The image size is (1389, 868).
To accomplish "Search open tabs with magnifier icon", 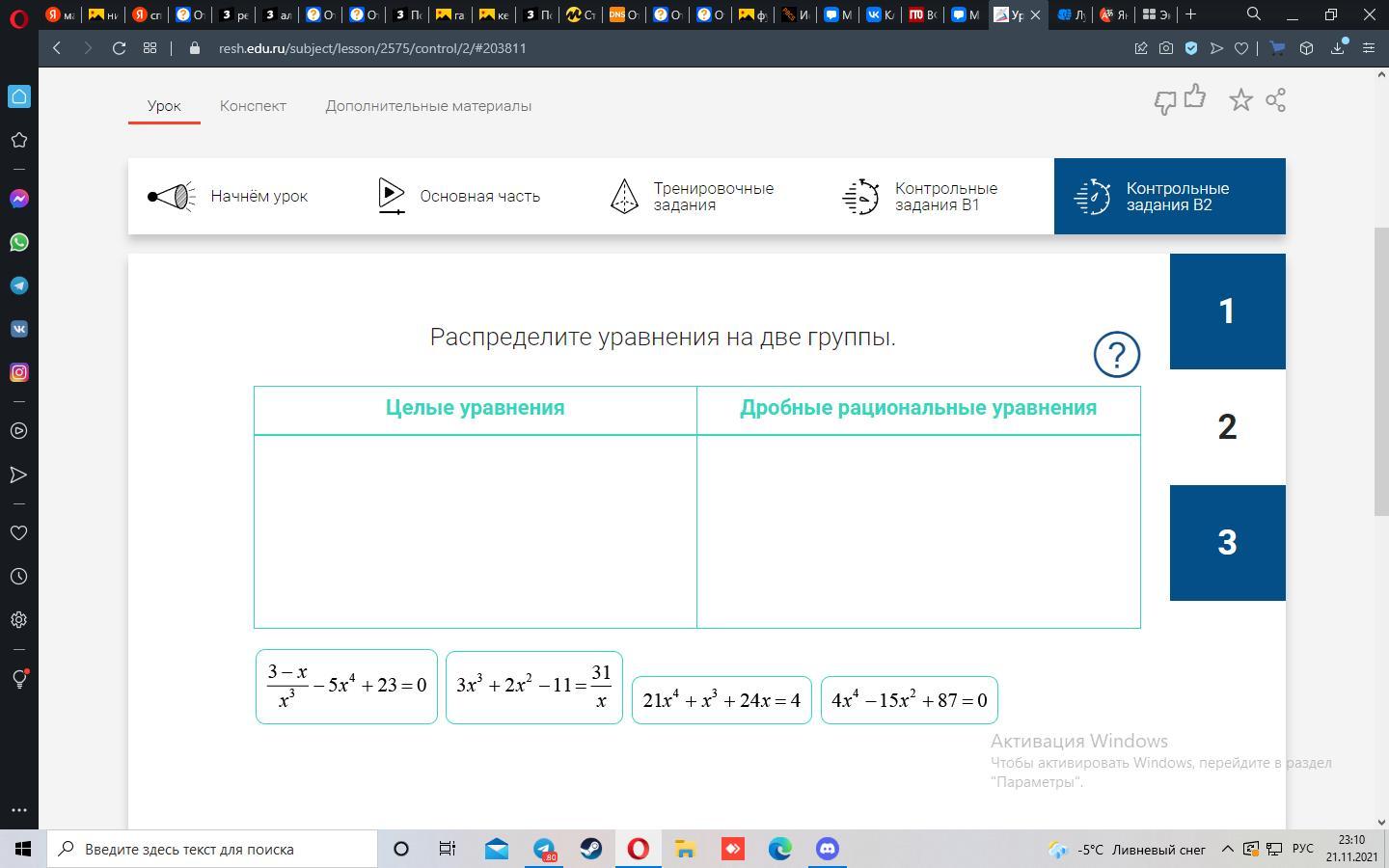I will tap(1253, 14).
